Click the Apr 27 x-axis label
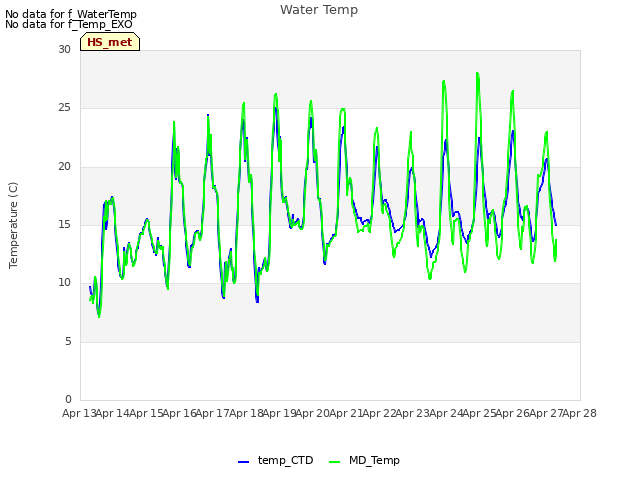This screenshot has height=480, width=640. pyautogui.click(x=546, y=413)
